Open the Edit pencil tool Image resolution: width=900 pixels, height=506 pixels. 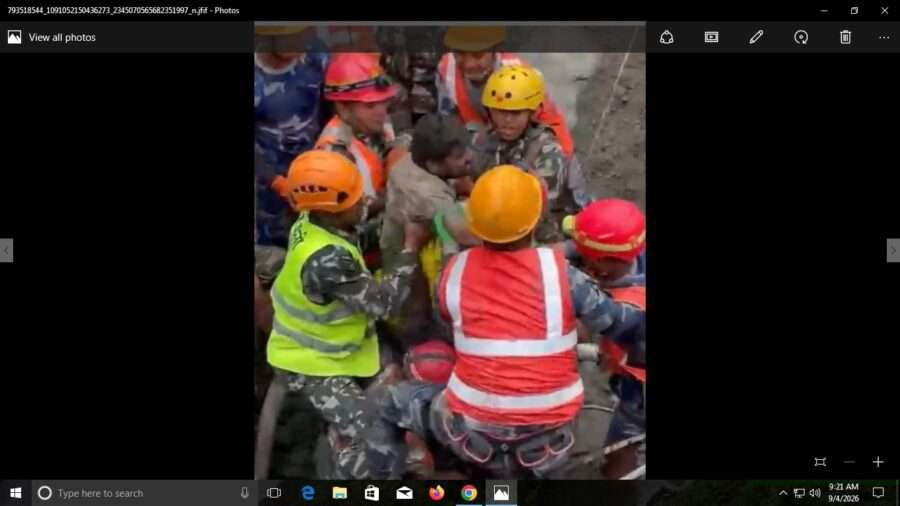click(756, 37)
